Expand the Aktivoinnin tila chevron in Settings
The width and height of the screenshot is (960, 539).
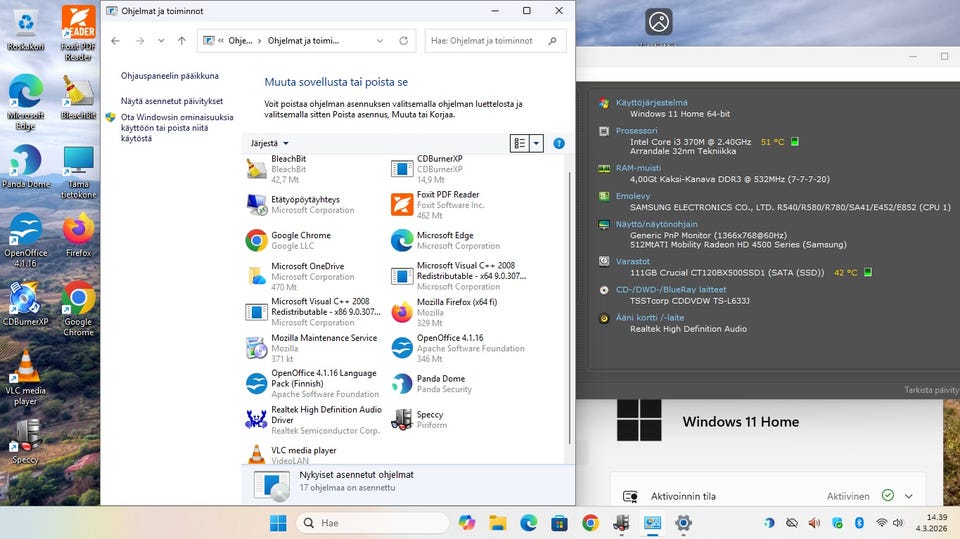(909, 496)
